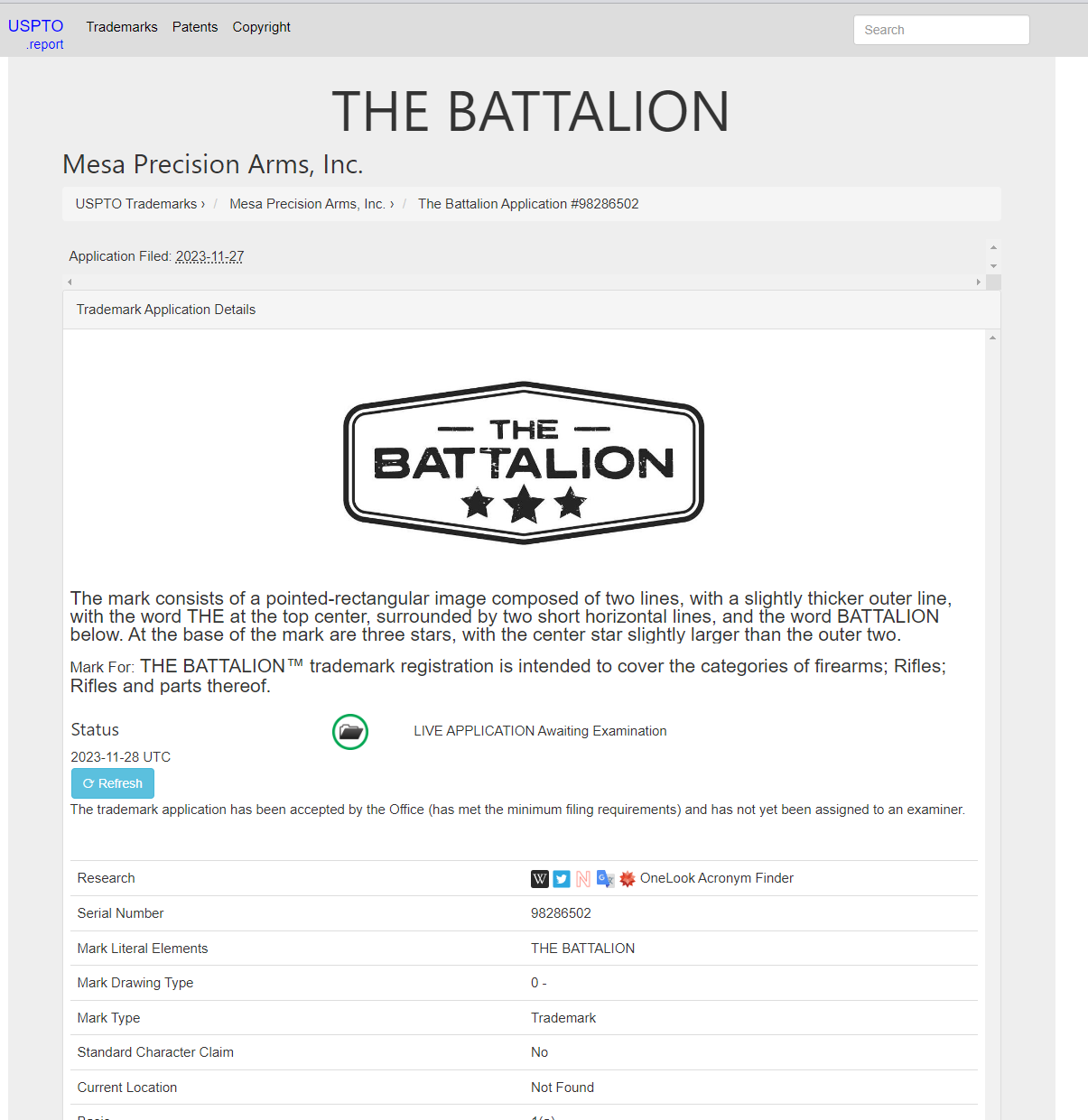Click the Mesa Precision Arms, Inc. heading
1088x1120 pixels.
tap(213, 164)
